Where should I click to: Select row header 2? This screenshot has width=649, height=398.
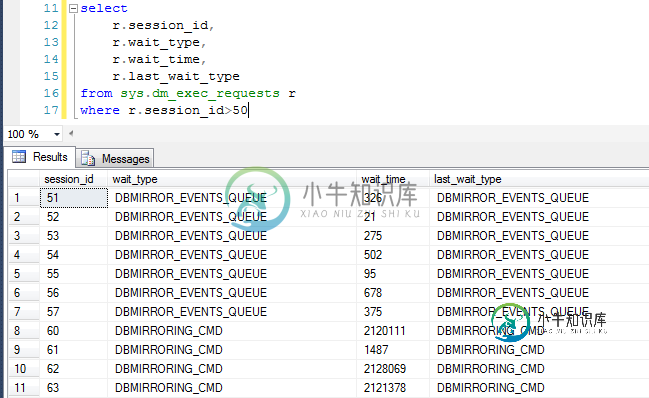tap(24, 217)
